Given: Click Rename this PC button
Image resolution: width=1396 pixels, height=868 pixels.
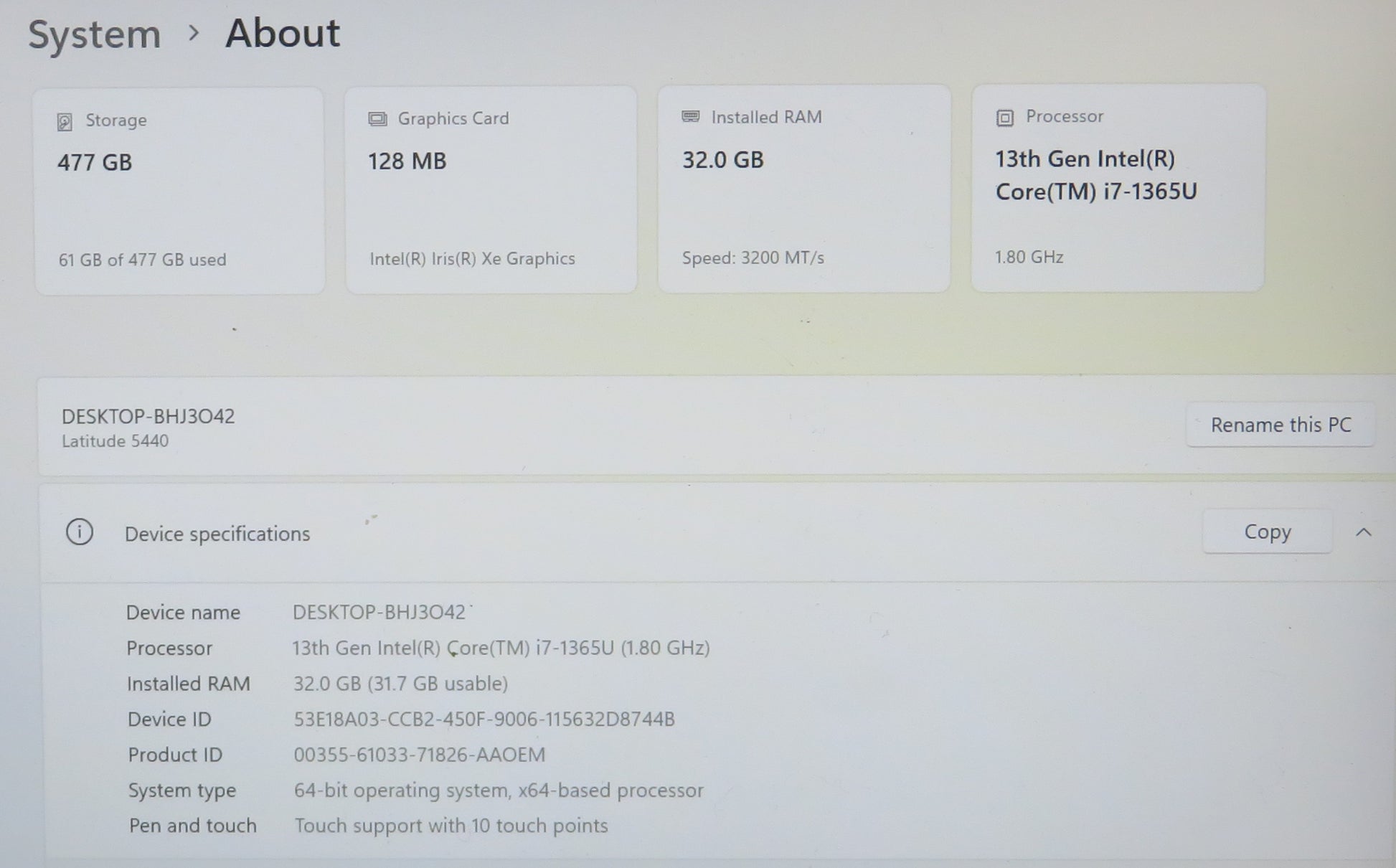Looking at the screenshot, I should tap(1280, 425).
